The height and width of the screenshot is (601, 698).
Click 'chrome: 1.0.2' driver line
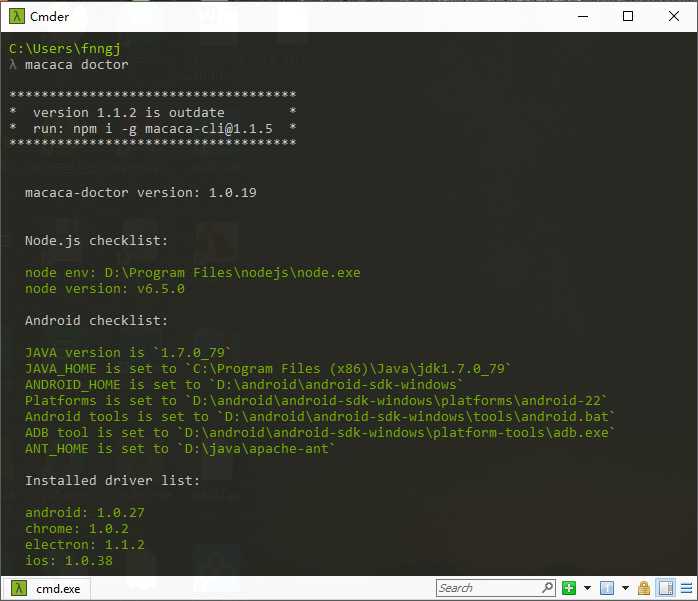pos(77,529)
